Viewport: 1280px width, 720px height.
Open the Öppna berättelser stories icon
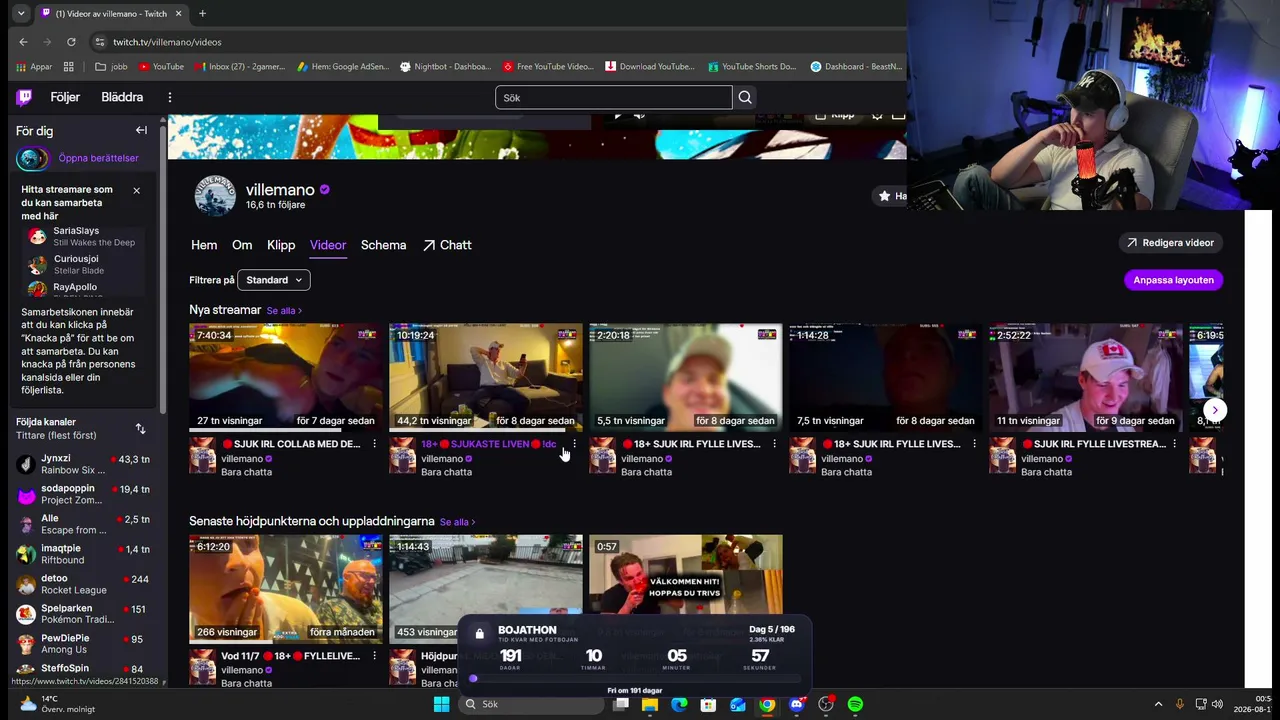pyautogui.click(x=32, y=158)
